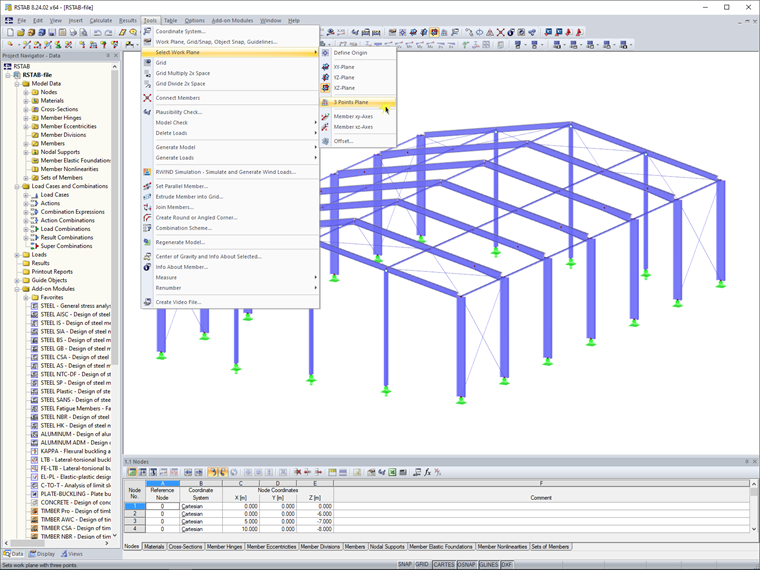This screenshot has width=760, height=570.
Task: Toggle SNAP in the status bar
Action: pos(404,565)
